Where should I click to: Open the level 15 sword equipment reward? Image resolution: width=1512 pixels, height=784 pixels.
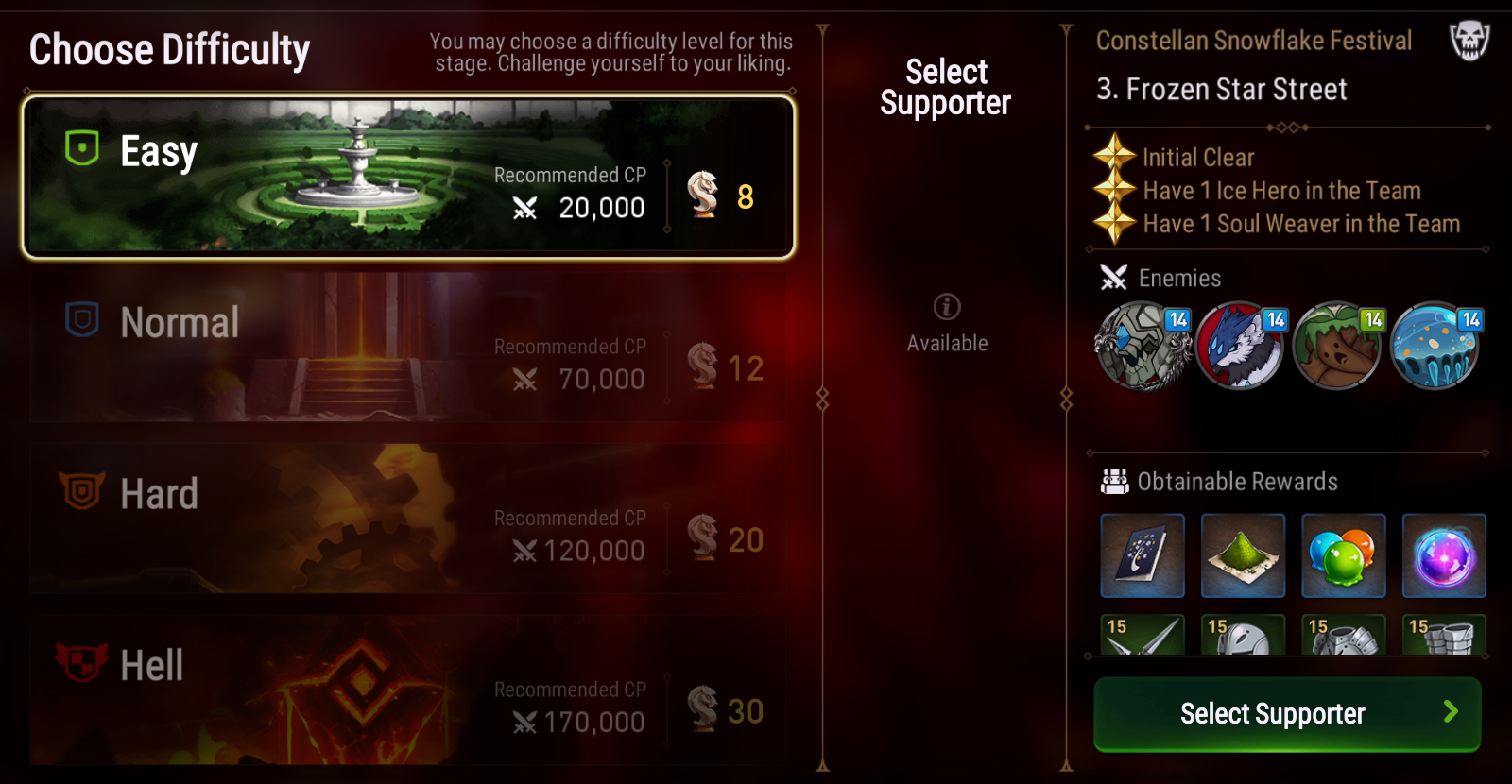click(1143, 635)
